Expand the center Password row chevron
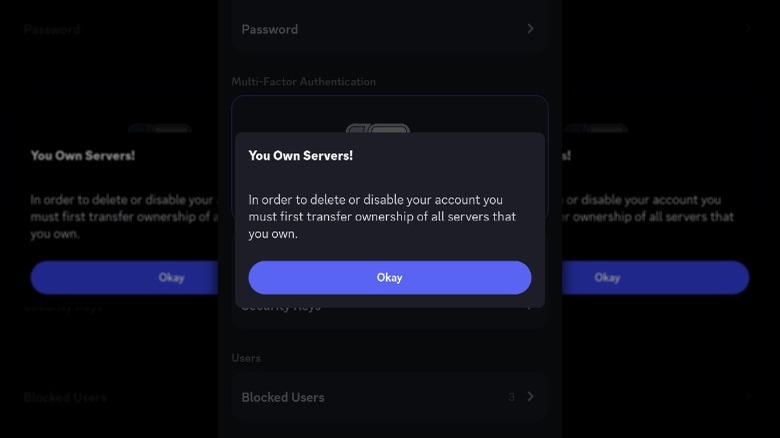The image size is (780, 438). click(x=530, y=29)
